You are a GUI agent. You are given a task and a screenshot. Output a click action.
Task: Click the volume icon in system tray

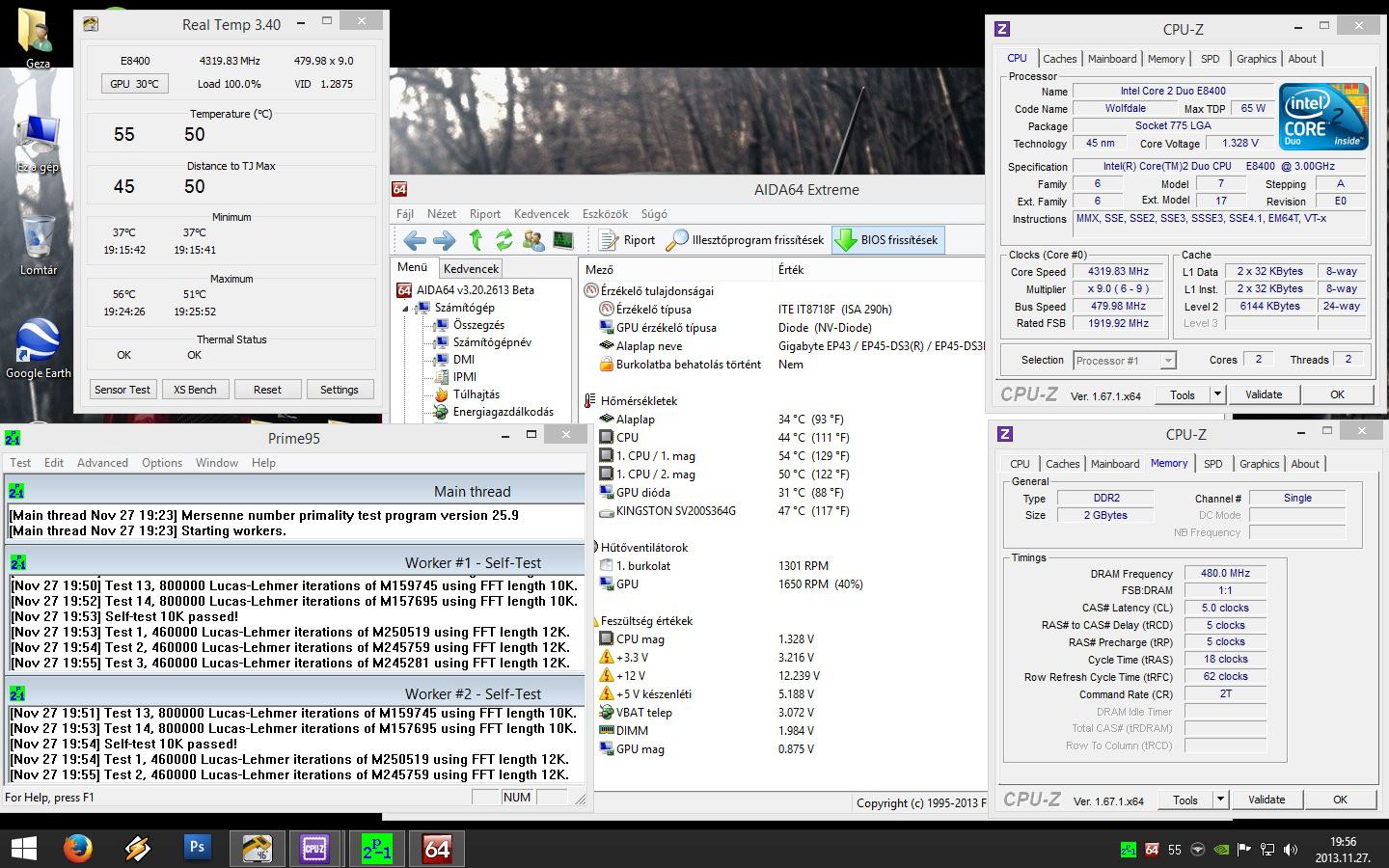click(x=1291, y=850)
